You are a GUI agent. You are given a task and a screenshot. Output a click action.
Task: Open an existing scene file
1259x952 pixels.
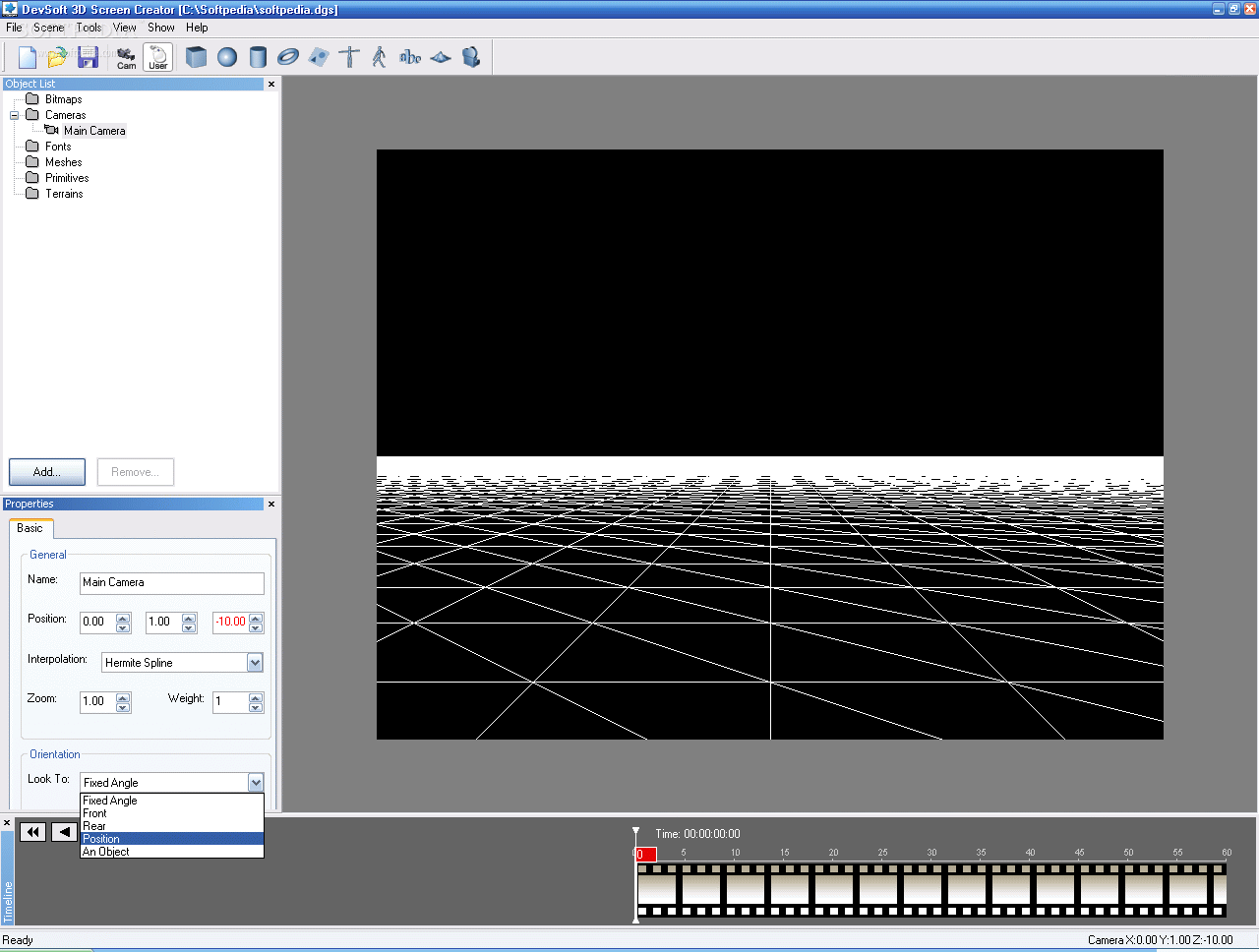(57, 57)
